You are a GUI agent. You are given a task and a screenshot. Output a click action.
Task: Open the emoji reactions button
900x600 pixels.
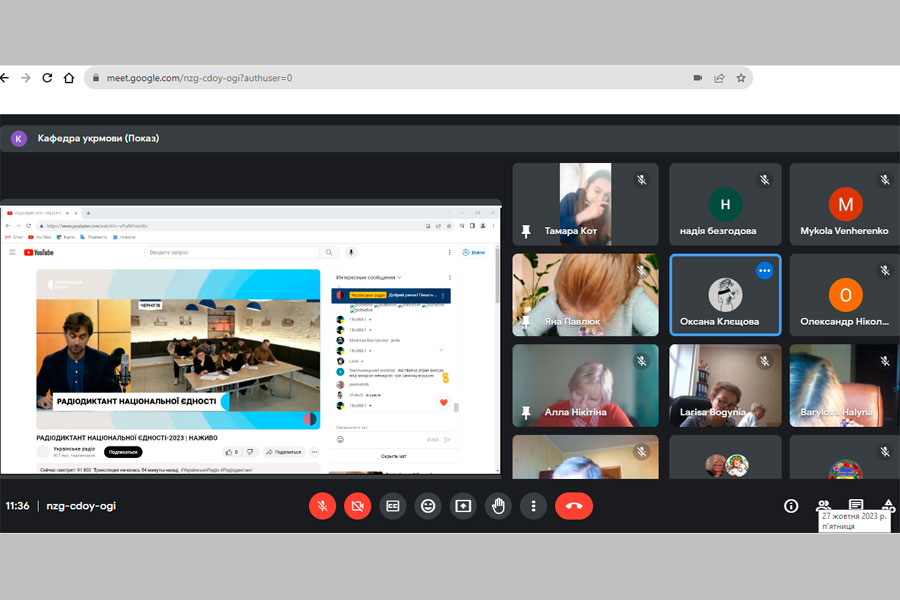coord(428,506)
